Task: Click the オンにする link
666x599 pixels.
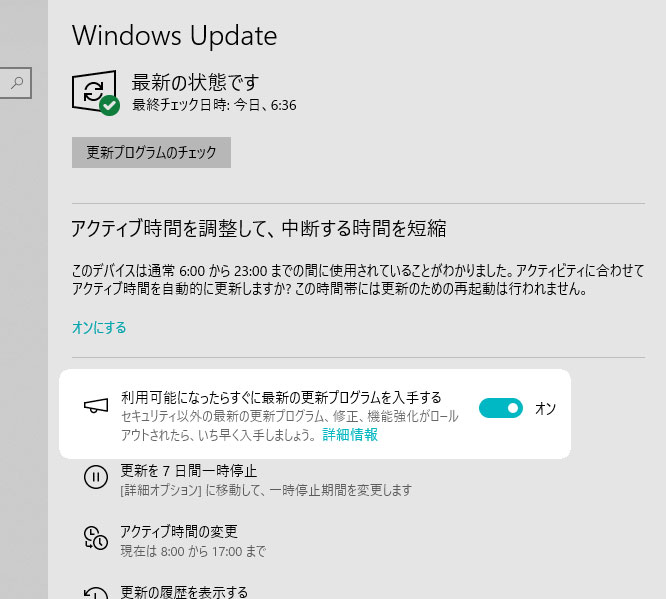Action: pos(99,328)
